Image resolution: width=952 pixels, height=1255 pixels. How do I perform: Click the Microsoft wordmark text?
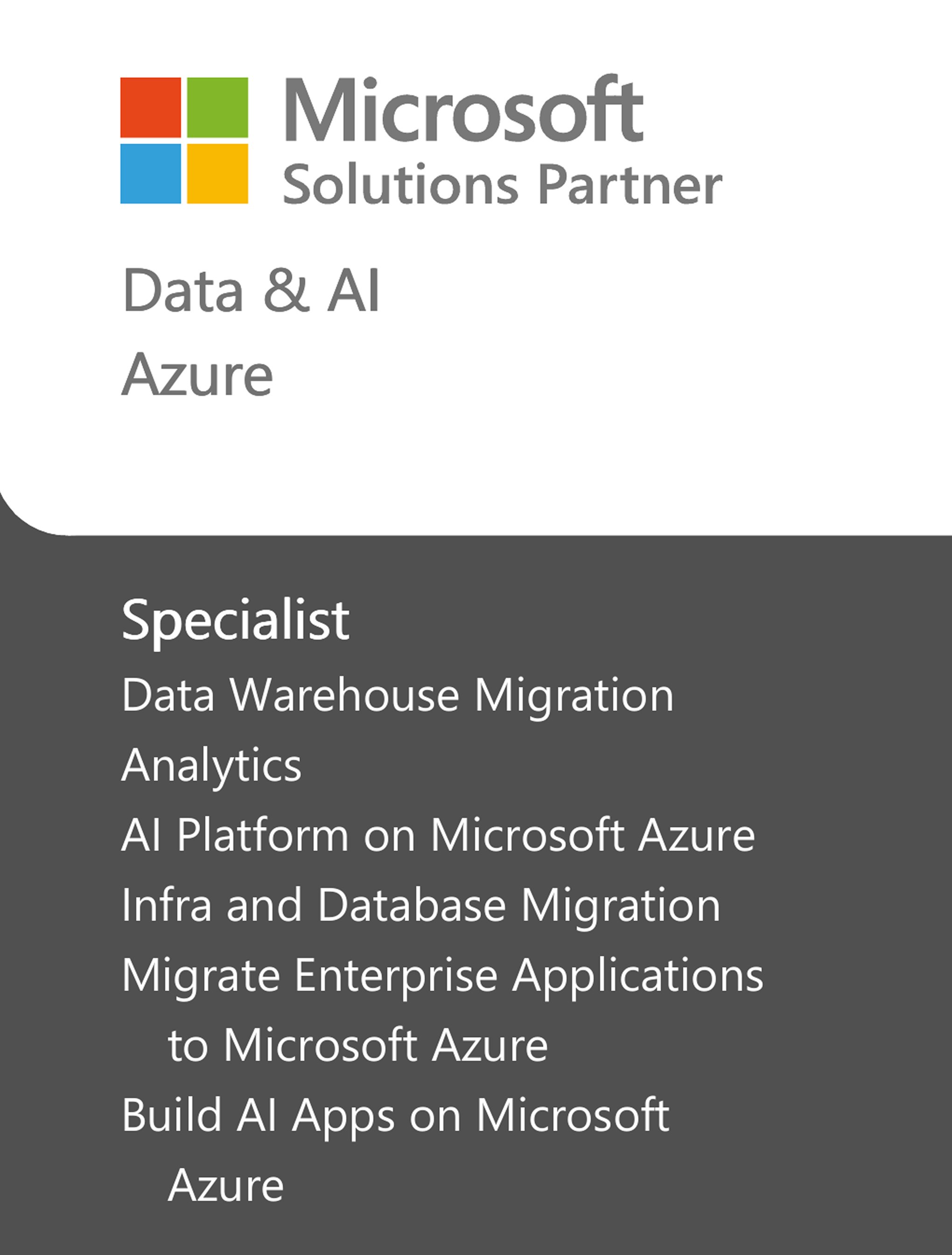463,109
